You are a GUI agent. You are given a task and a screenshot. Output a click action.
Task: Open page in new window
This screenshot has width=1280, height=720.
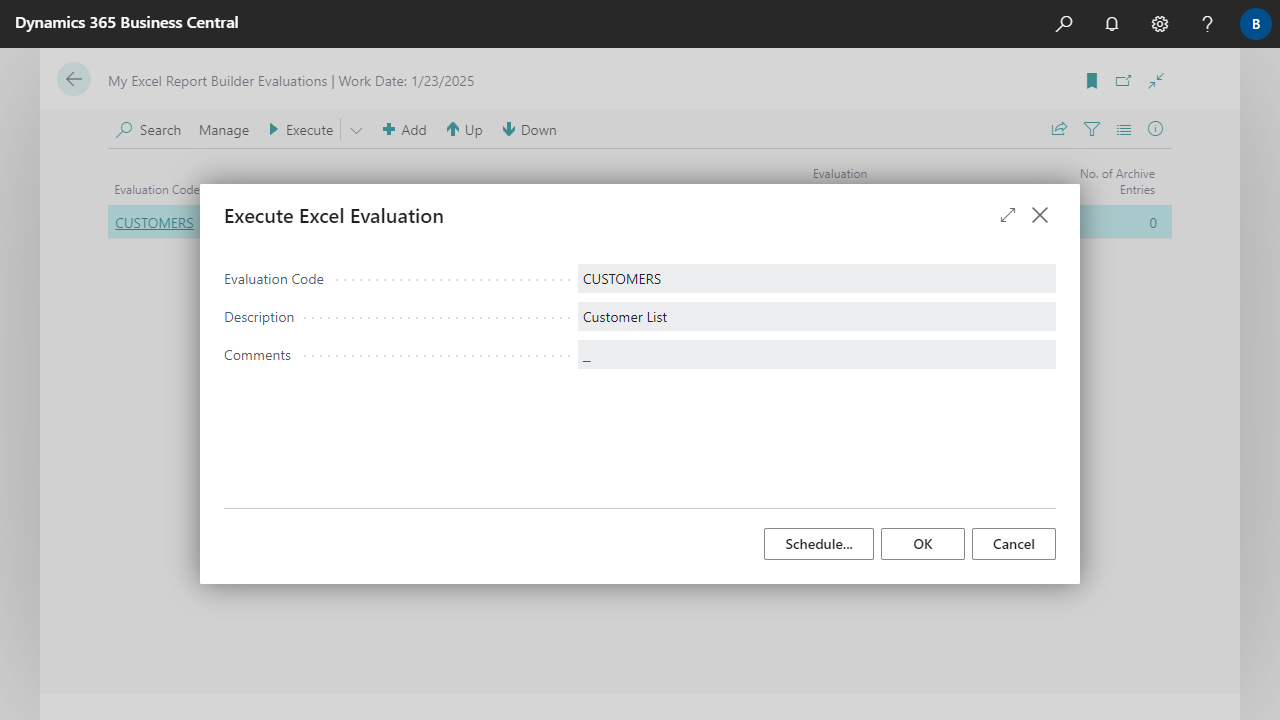[1124, 81]
